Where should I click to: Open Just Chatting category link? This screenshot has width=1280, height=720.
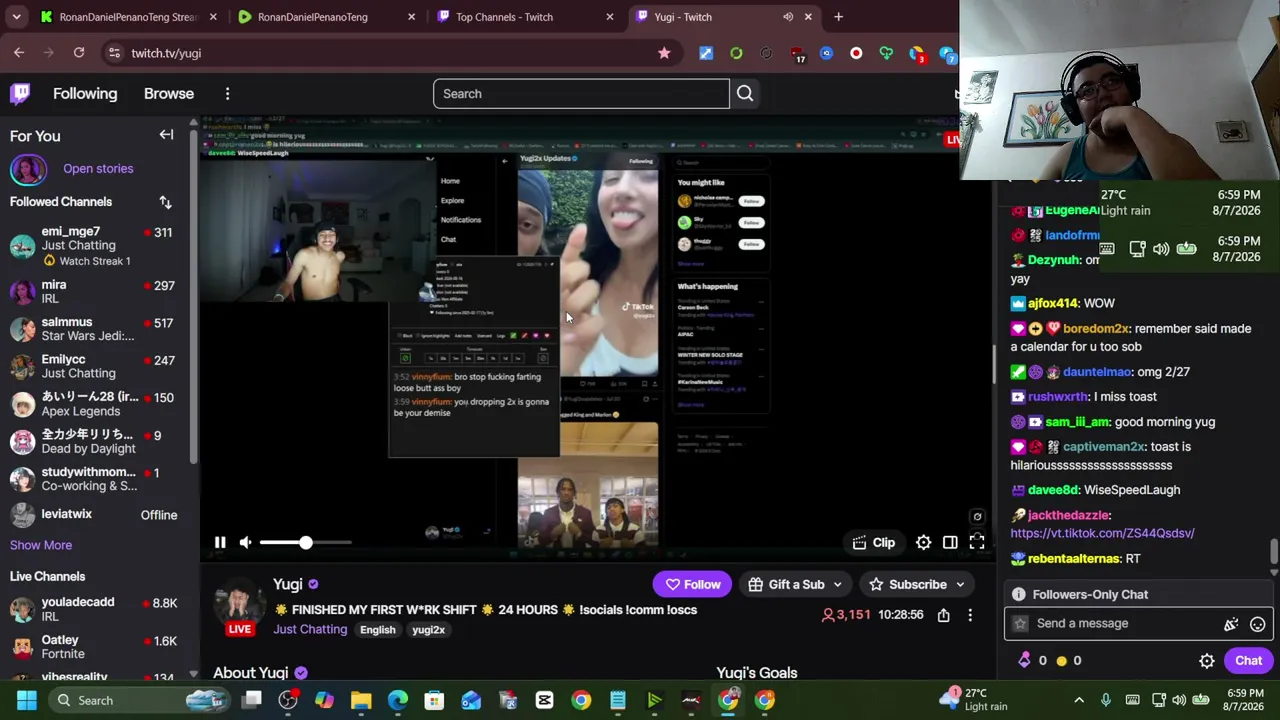[x=310, y=629]
